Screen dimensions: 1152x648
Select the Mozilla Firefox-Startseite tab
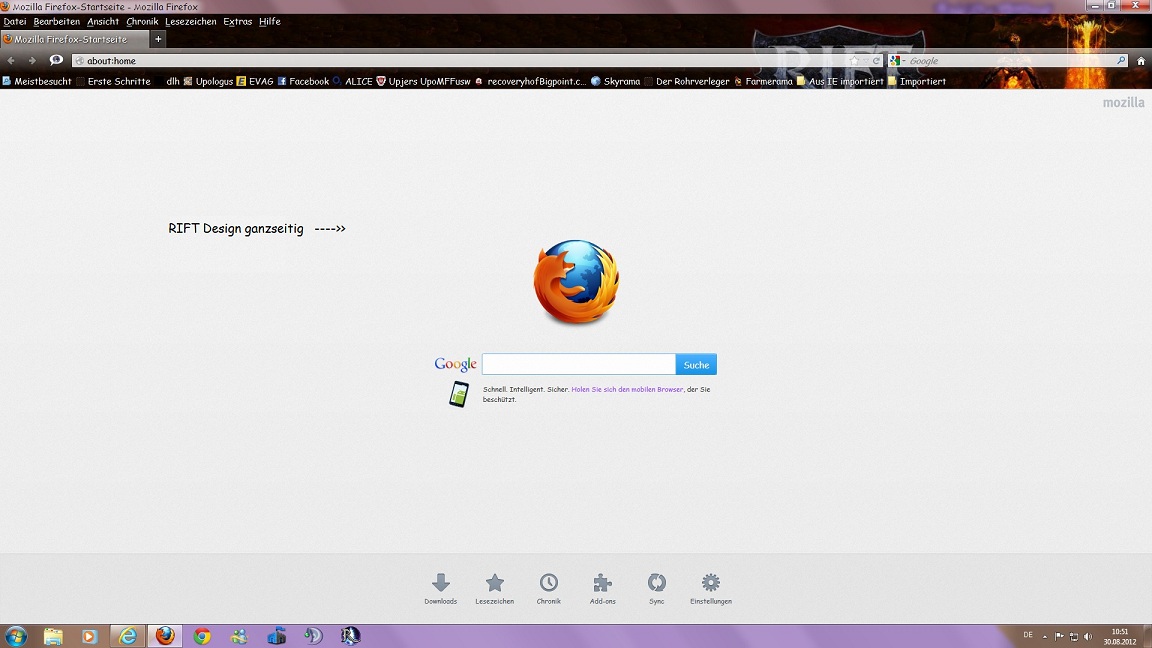click(x=73, y=39)
